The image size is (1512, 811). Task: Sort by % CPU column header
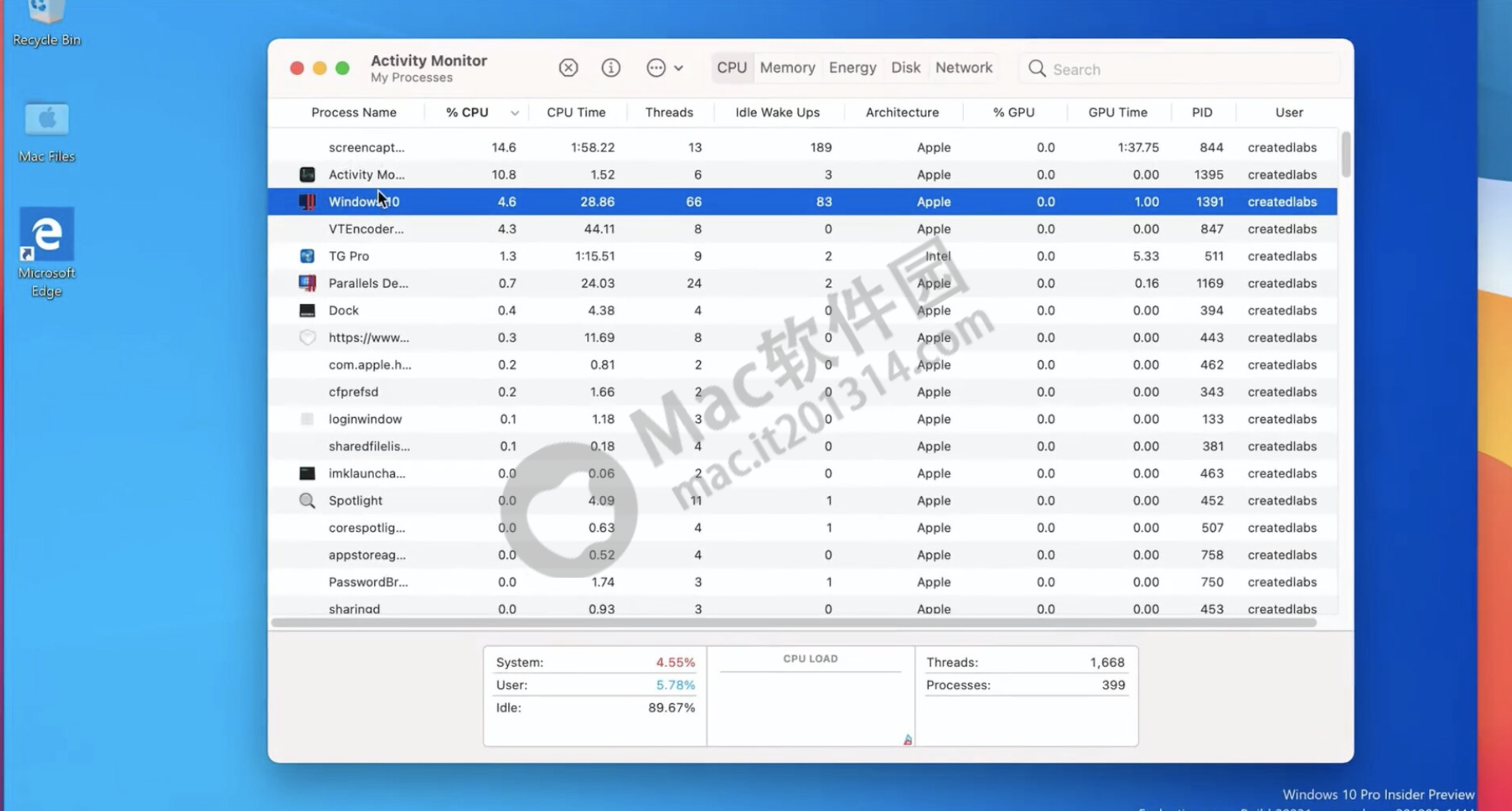(x=467, y=112)
